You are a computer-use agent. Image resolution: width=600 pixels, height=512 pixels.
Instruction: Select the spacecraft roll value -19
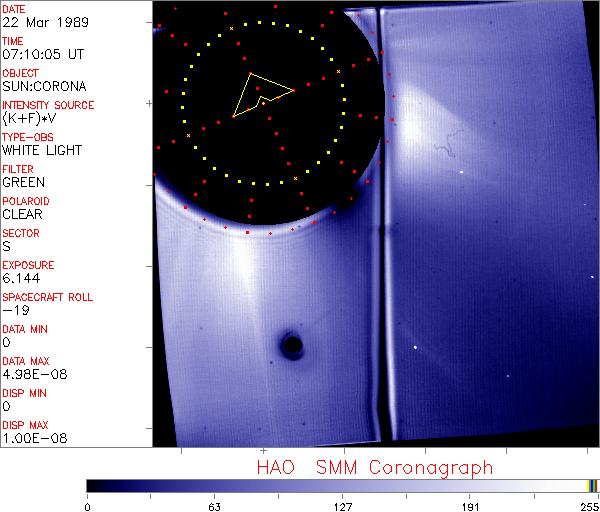click(12, 310)
